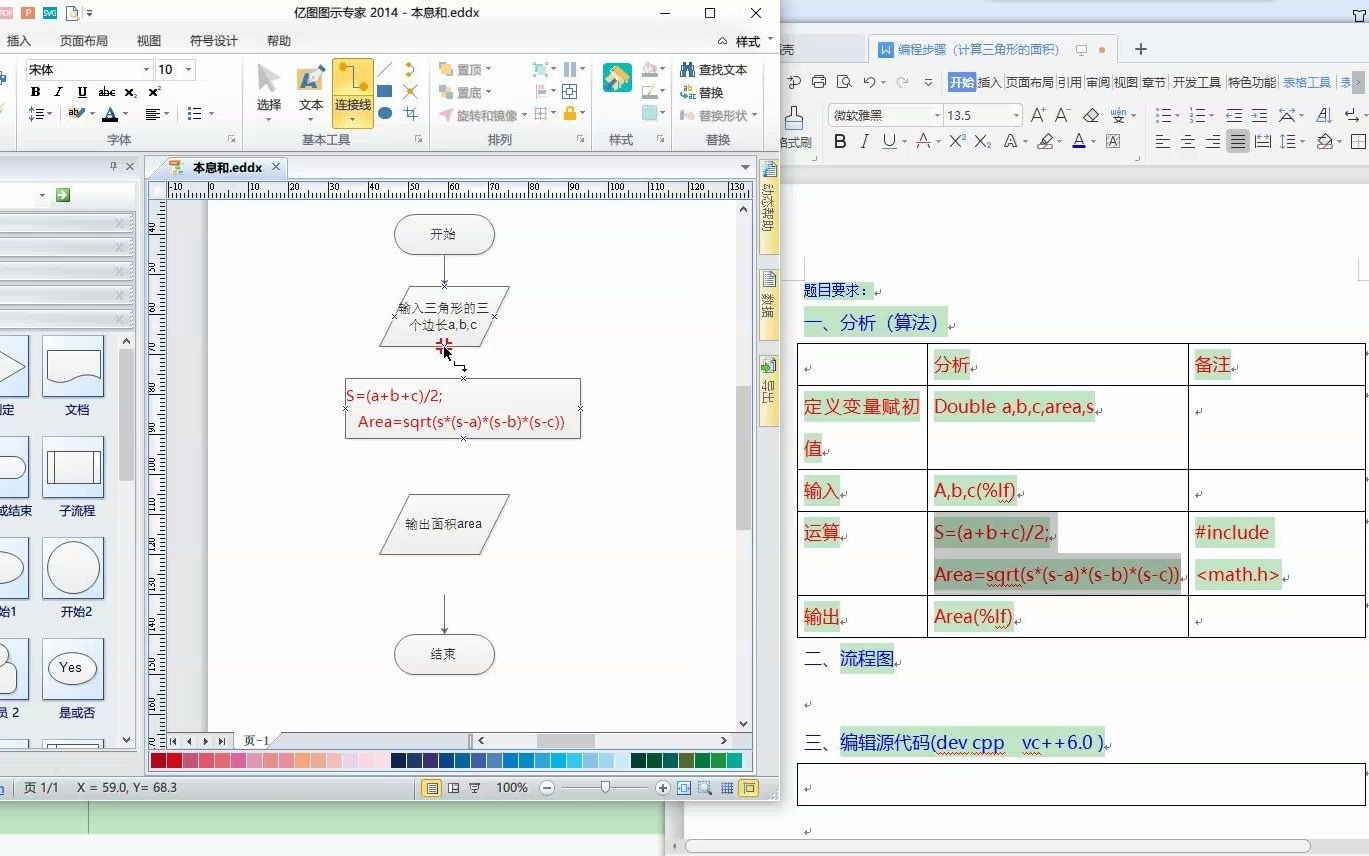Toggle strikethrough abc in Edraw

106,92
